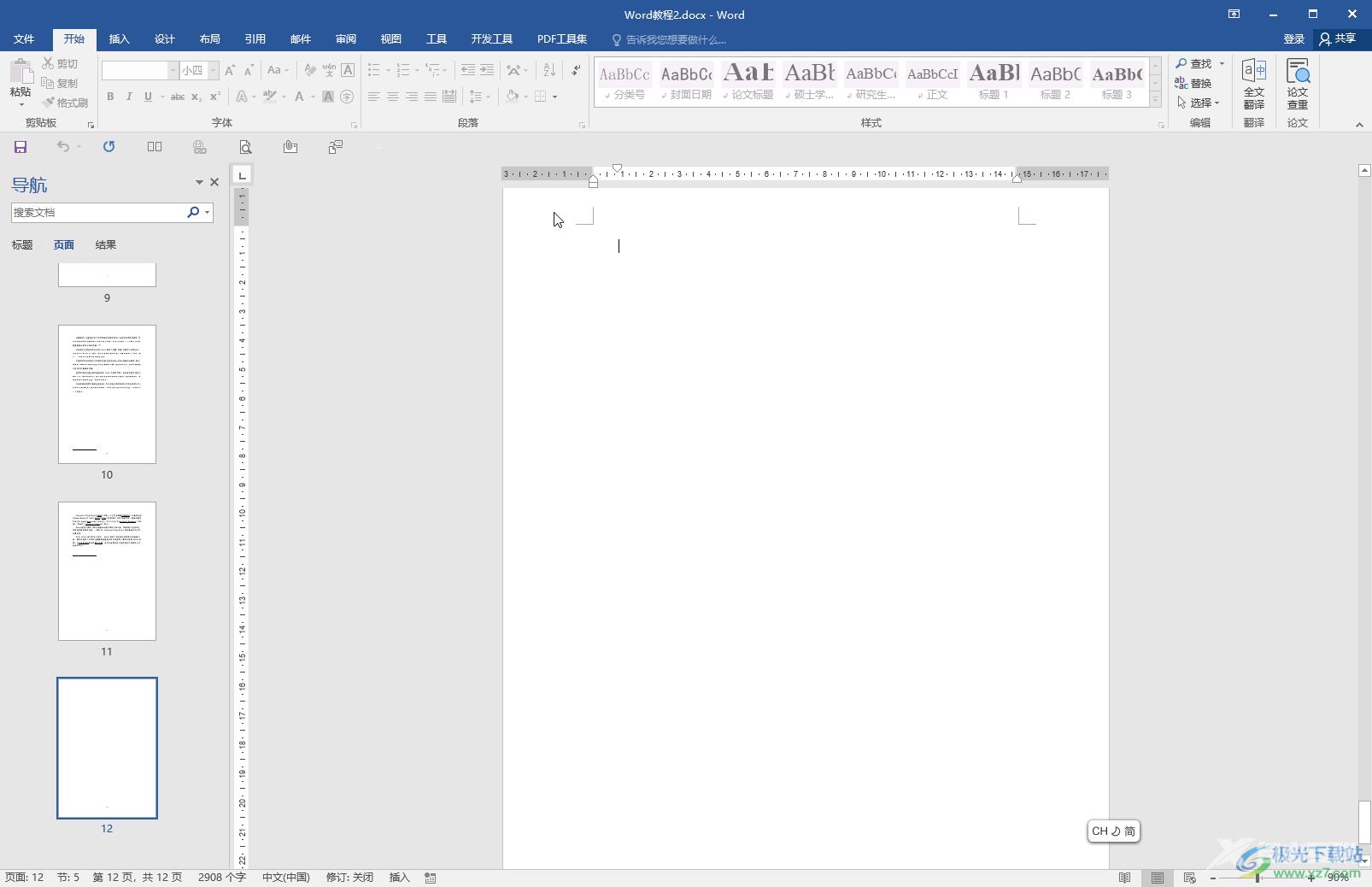The height and width of the screenshot is (887, 1372).
Task: Click the character border icon
Action: pyautogui.click(x=348, y=70)
